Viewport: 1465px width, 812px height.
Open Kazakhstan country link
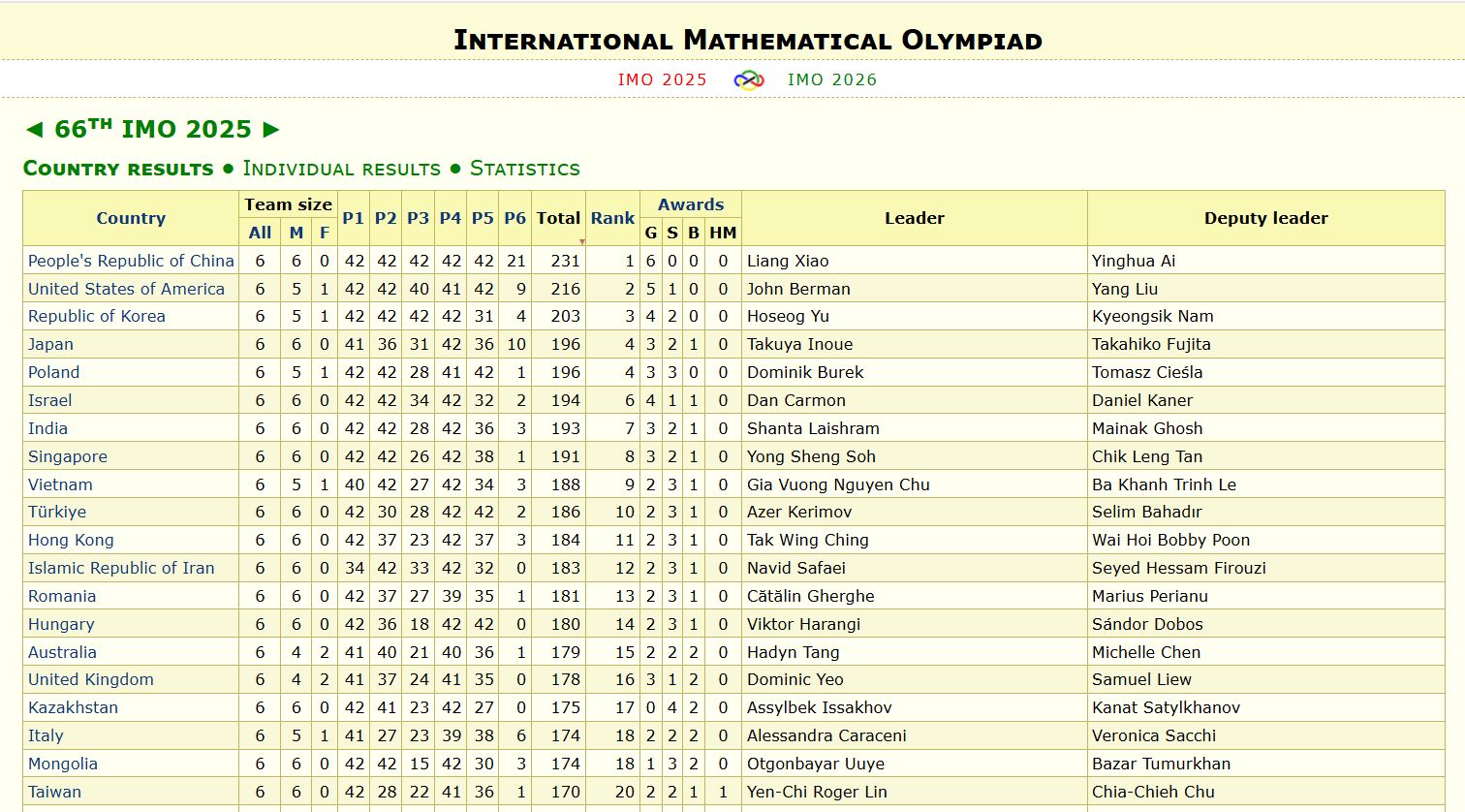click(x=73, y=707)
